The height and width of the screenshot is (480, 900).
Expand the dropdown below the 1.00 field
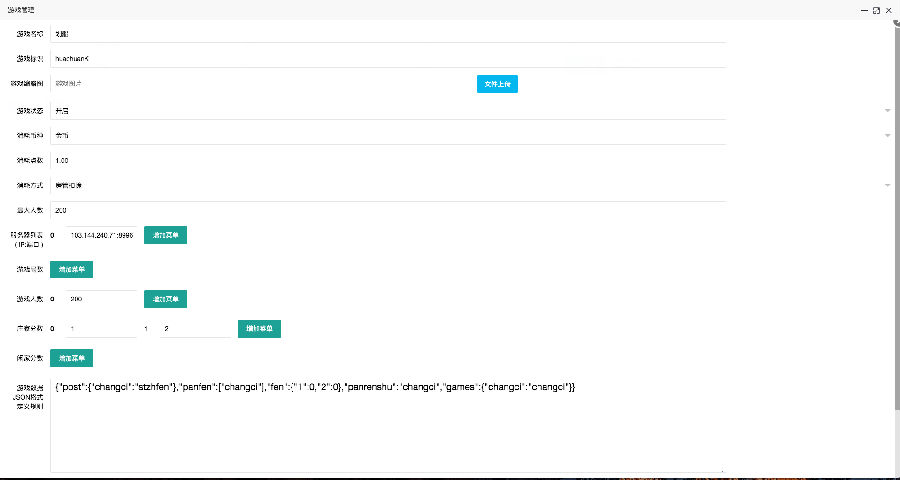(470, 185)
